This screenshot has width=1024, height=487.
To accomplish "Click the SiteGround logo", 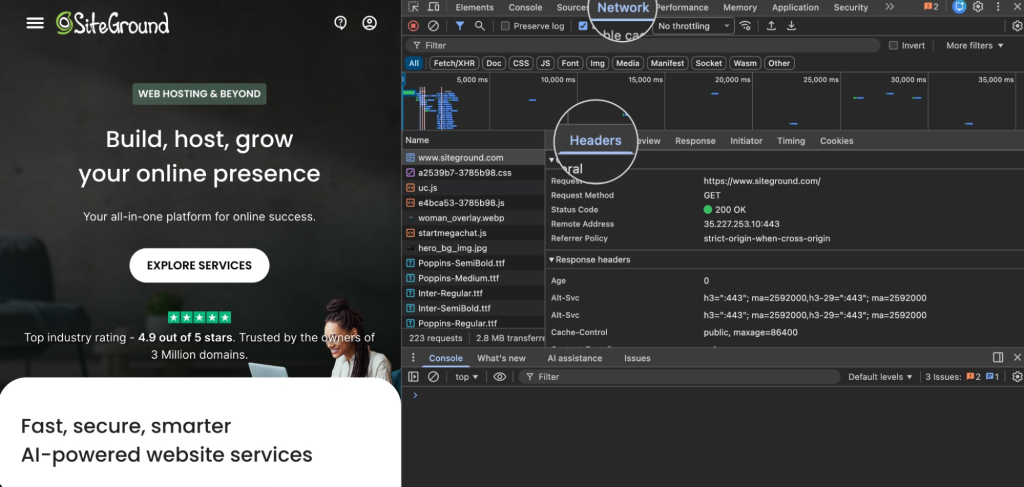I will pyautogui.click(x=112, y=23).
